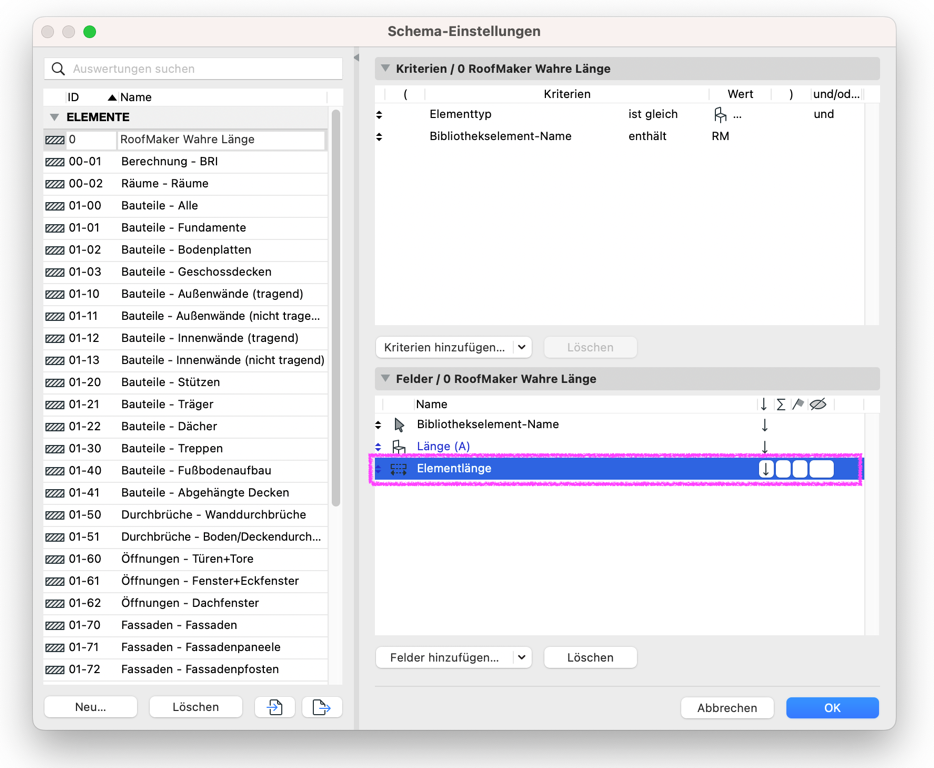
Task: Click the dashed element icon beside Elementlänge
Action: point(398,469)
